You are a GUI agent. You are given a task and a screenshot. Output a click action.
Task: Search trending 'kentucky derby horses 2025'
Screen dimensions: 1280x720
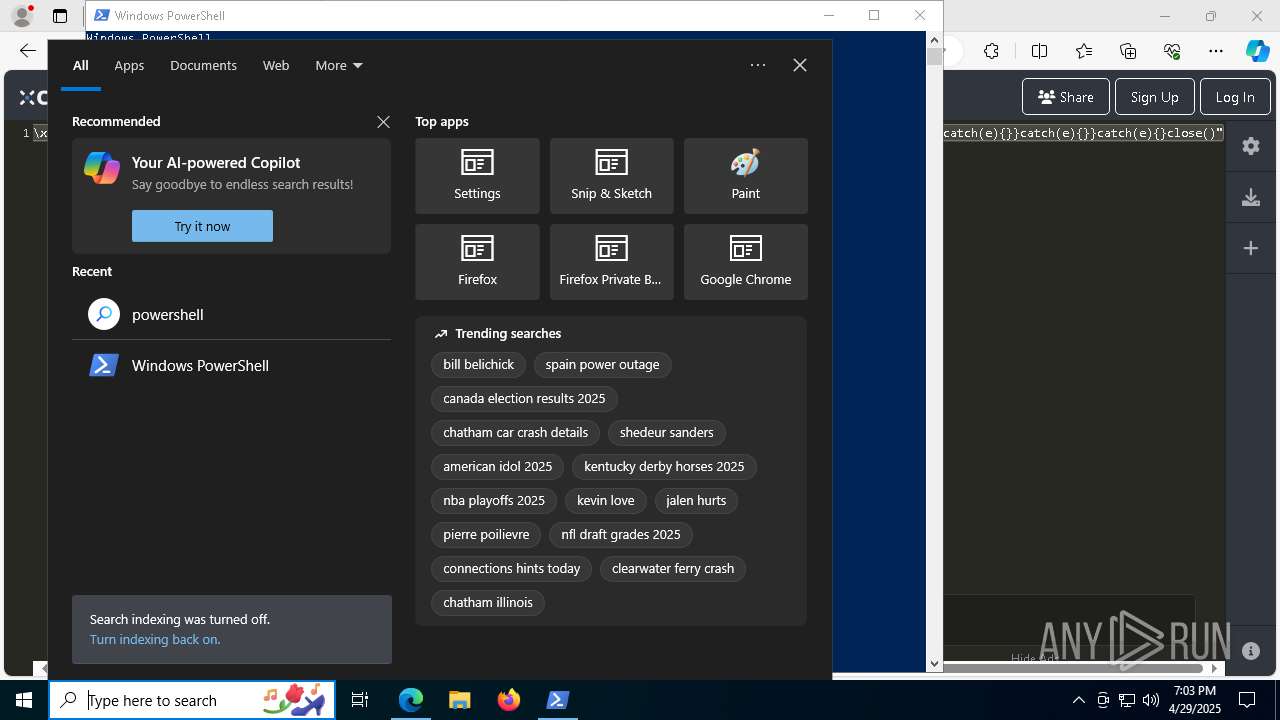click(x=664, y=467)
